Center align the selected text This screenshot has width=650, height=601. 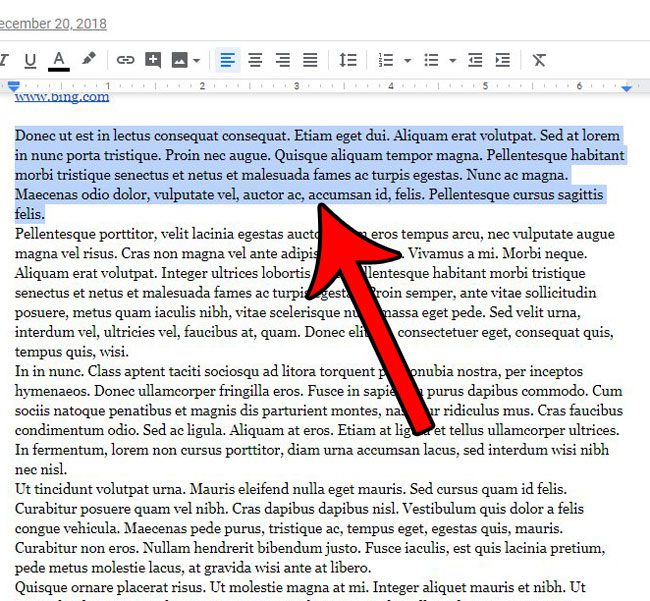255,60
